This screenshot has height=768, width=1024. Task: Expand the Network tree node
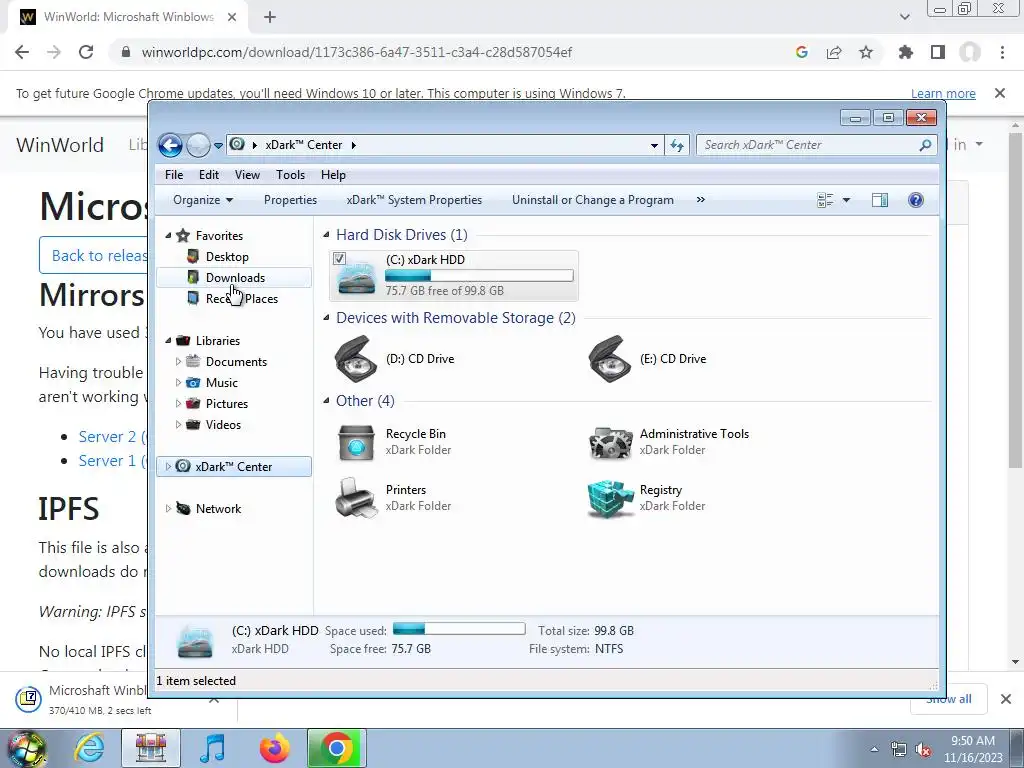[x=168, y=509]
